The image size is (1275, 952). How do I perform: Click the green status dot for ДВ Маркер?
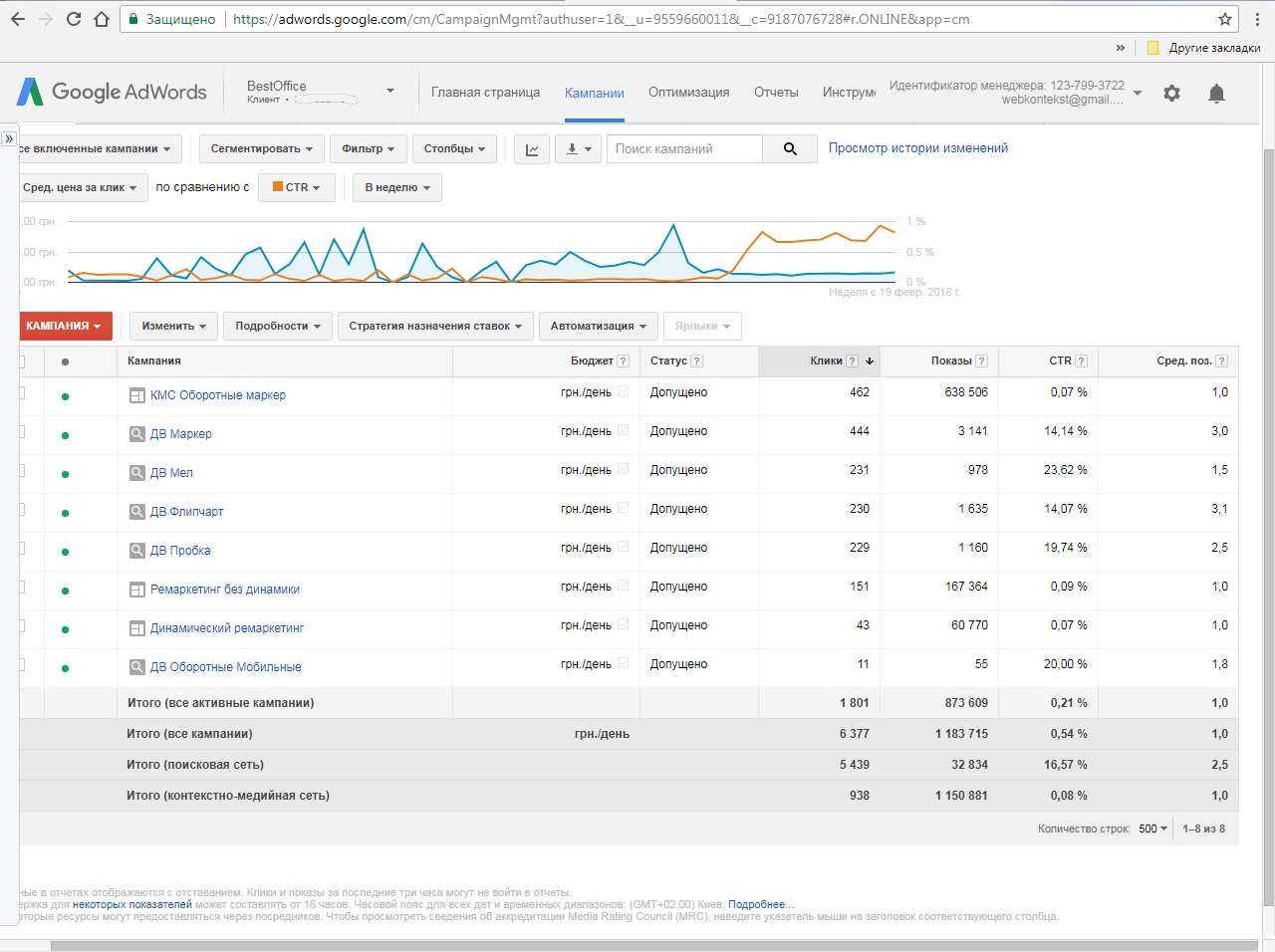tap(65, 435)
